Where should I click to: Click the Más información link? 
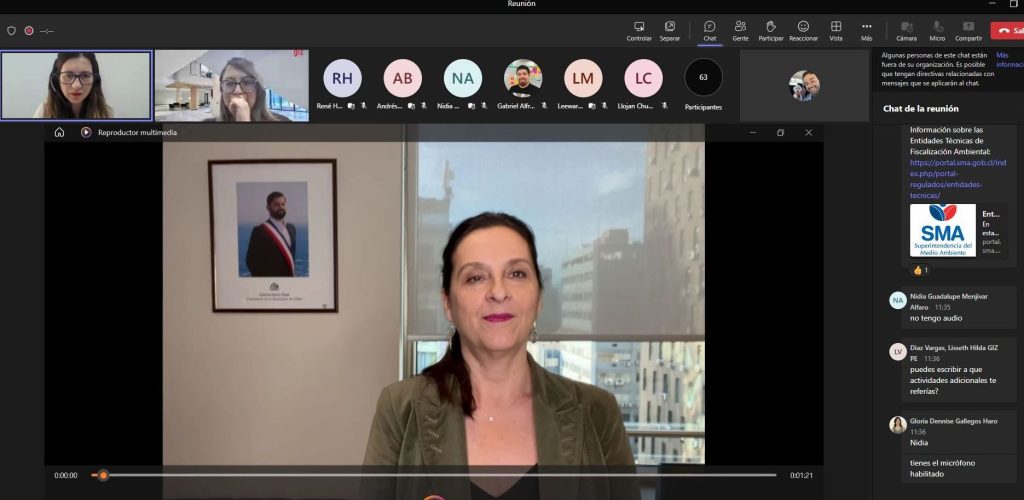[1008, 59]
